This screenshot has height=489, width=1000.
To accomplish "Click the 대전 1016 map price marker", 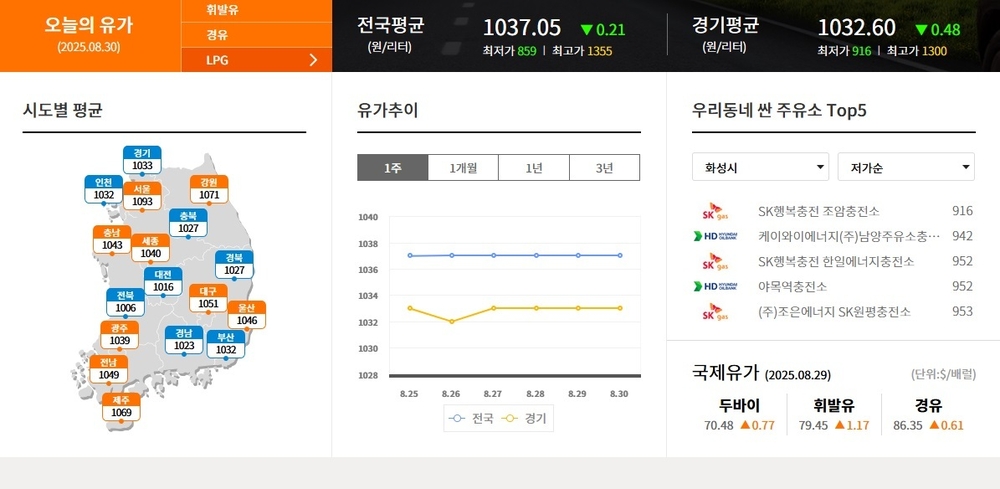I will click(163, 281).
